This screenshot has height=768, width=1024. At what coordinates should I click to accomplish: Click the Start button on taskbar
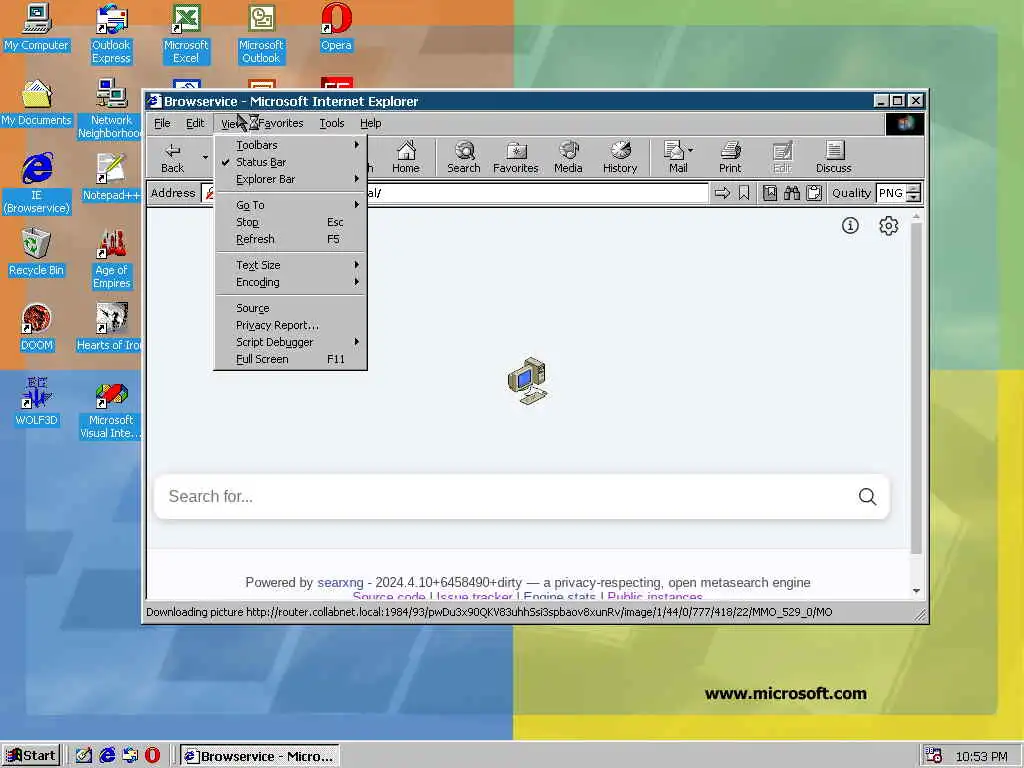pyautogui.click(x=31, y=756)
